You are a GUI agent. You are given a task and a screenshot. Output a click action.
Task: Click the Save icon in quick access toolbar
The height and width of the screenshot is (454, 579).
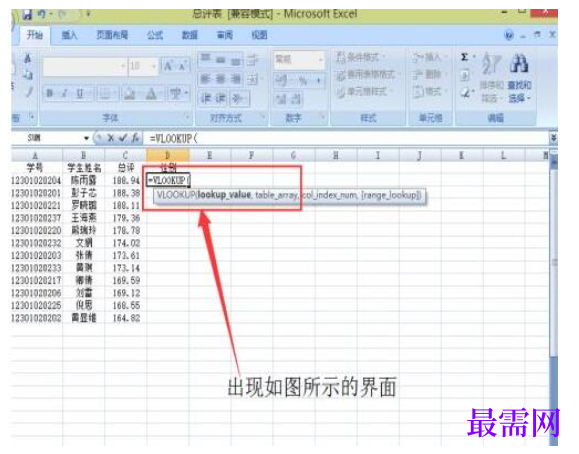pyautogui.click(x=27, y=14)
